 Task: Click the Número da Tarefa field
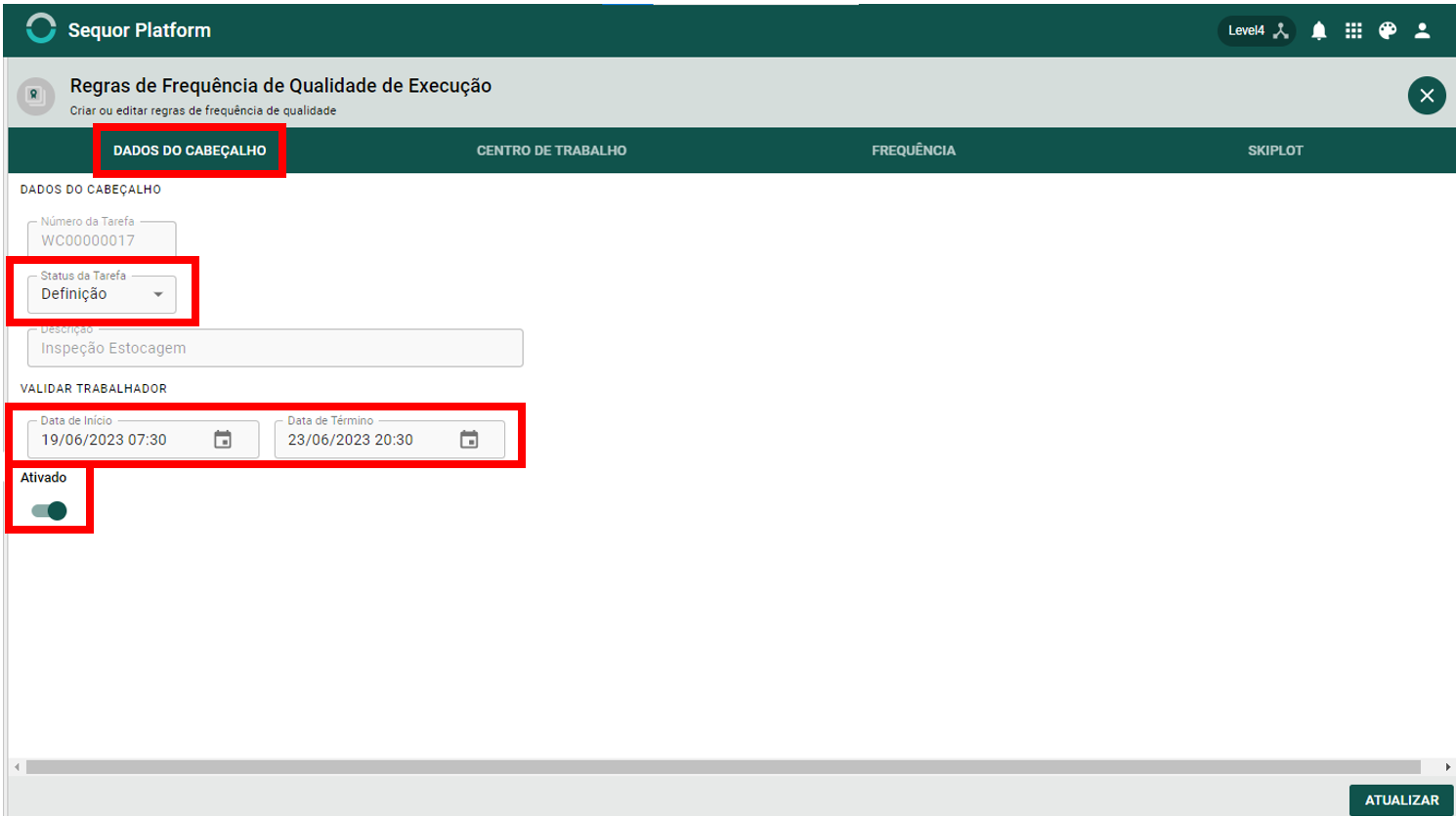pos(102,239)
